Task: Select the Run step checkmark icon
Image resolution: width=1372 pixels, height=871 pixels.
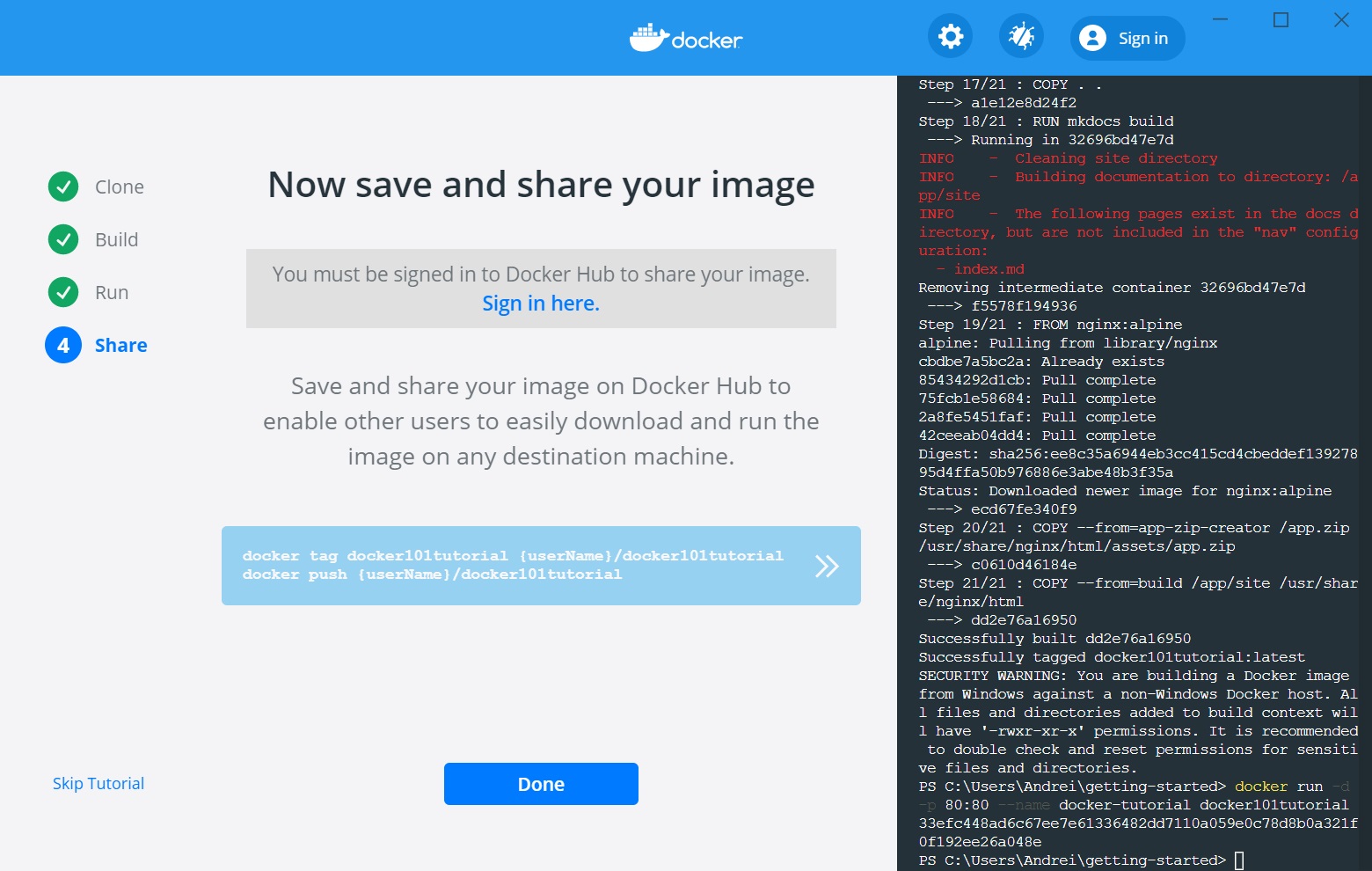Action: [63, 292]
